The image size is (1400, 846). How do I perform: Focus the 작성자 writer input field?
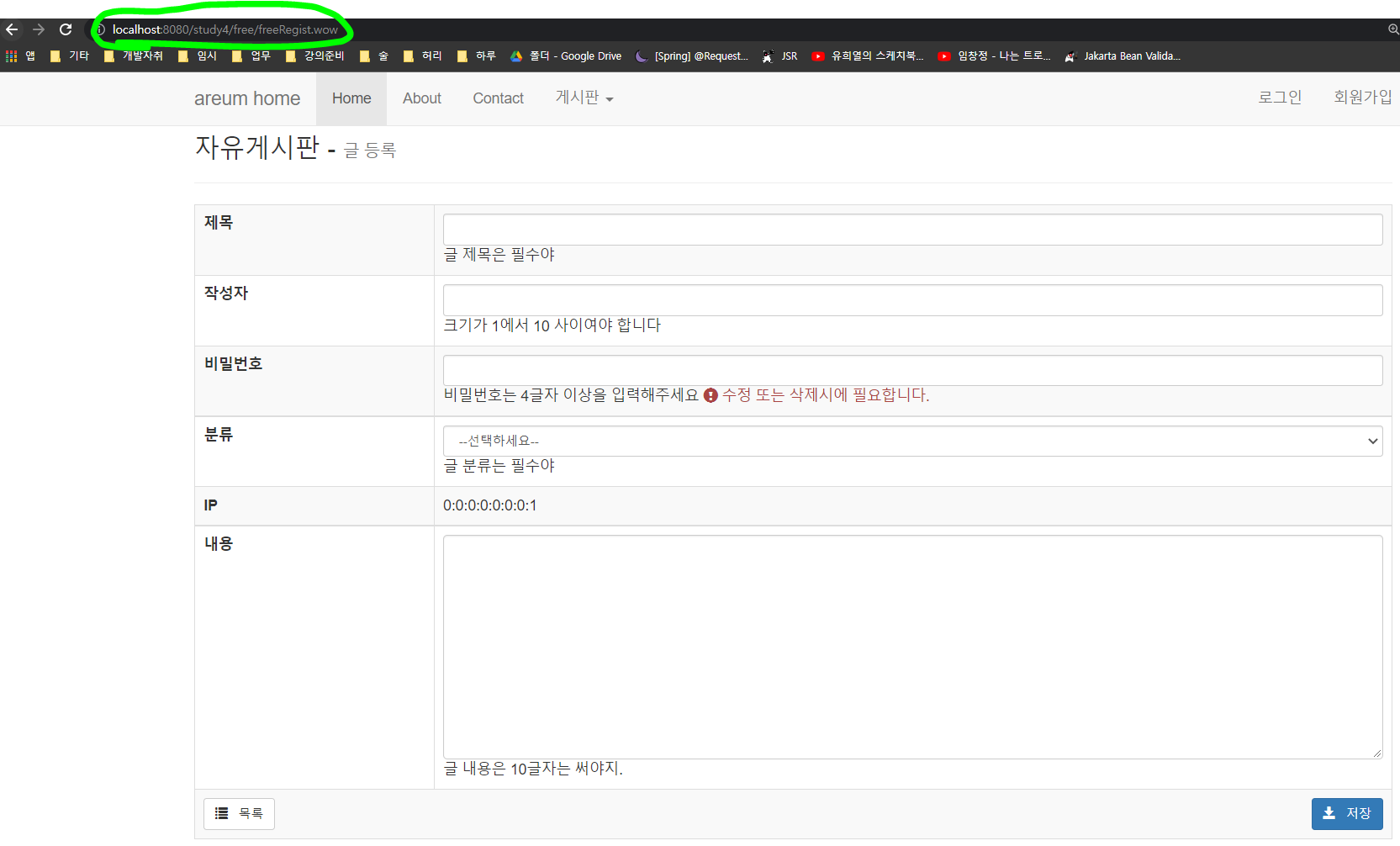tap(912, 300)
